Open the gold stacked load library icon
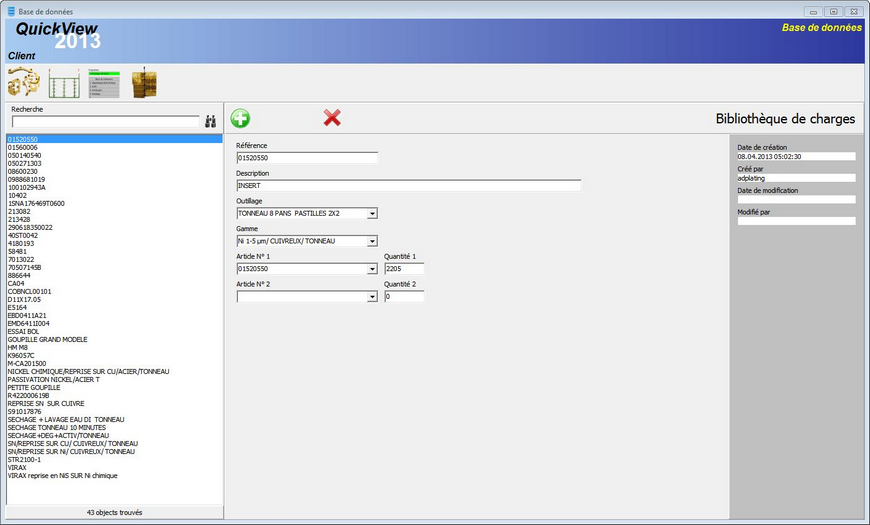The image size is (870, 525). 144,83
